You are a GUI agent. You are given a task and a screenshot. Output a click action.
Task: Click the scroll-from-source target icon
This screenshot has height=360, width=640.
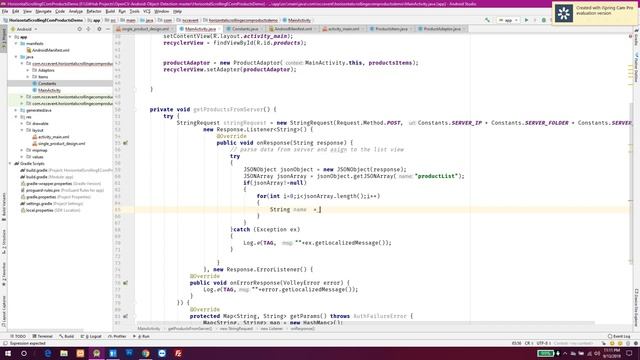pyautogui.click(x=80, y=29)
